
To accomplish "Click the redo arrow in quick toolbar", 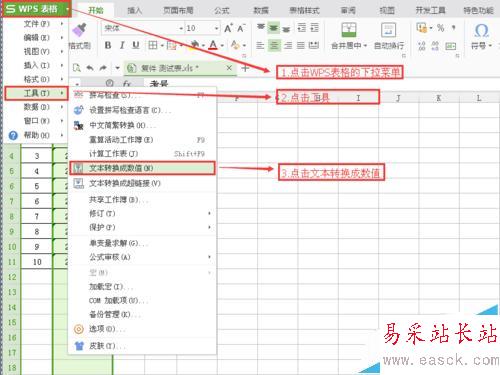I will click(103, 68).
